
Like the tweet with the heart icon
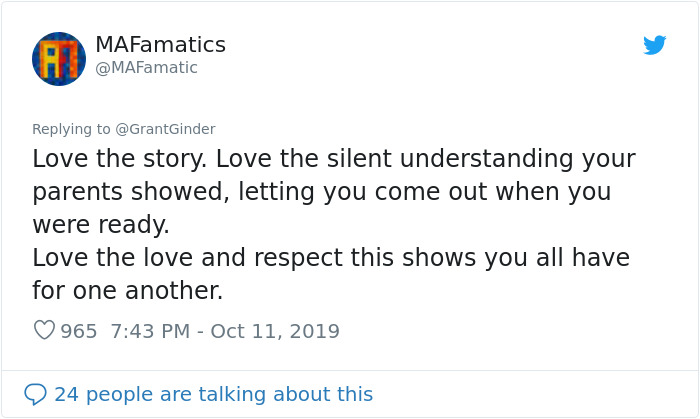pyautogui.click(x=44, y=331)
